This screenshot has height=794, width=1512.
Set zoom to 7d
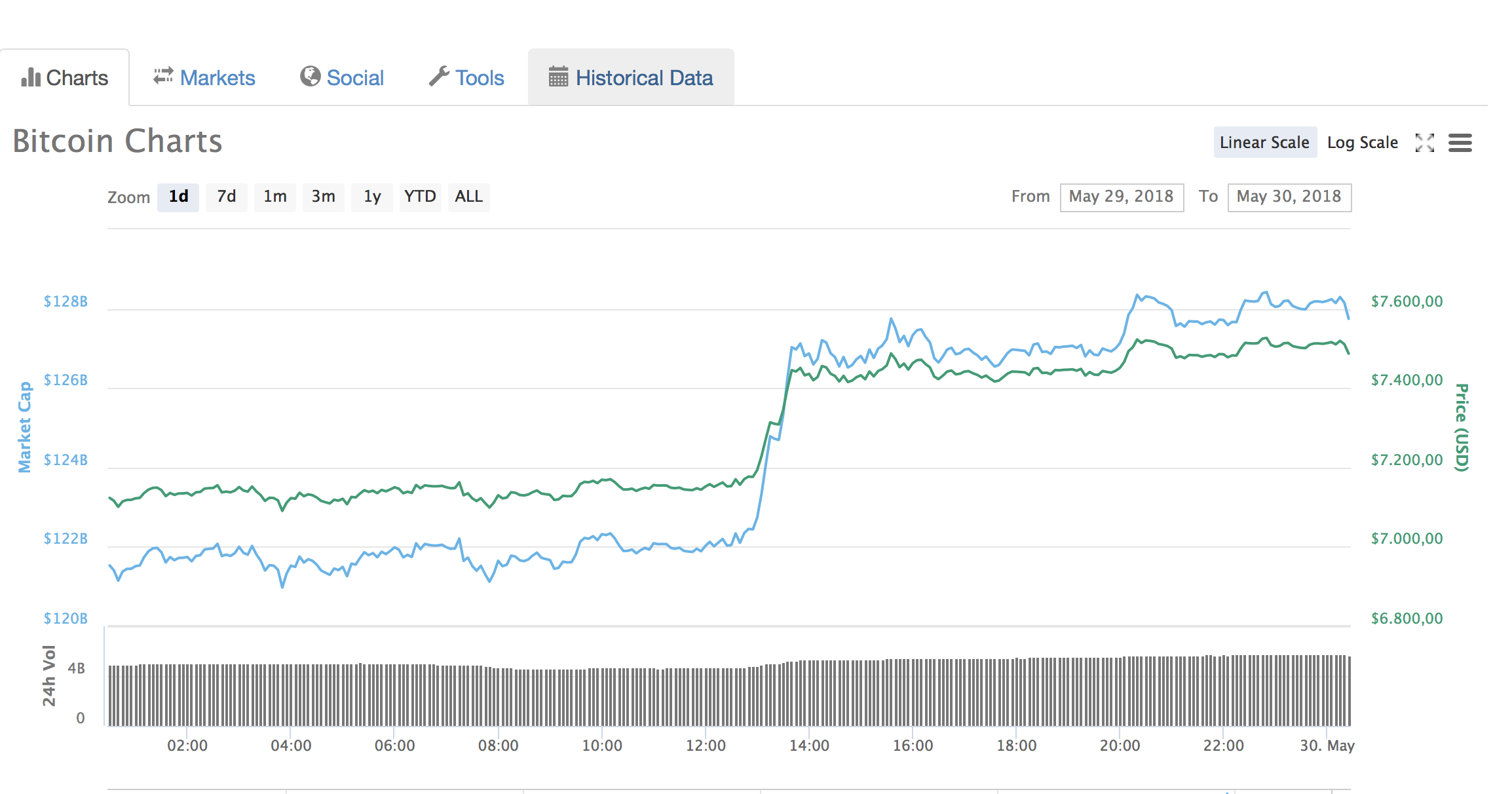226,197
